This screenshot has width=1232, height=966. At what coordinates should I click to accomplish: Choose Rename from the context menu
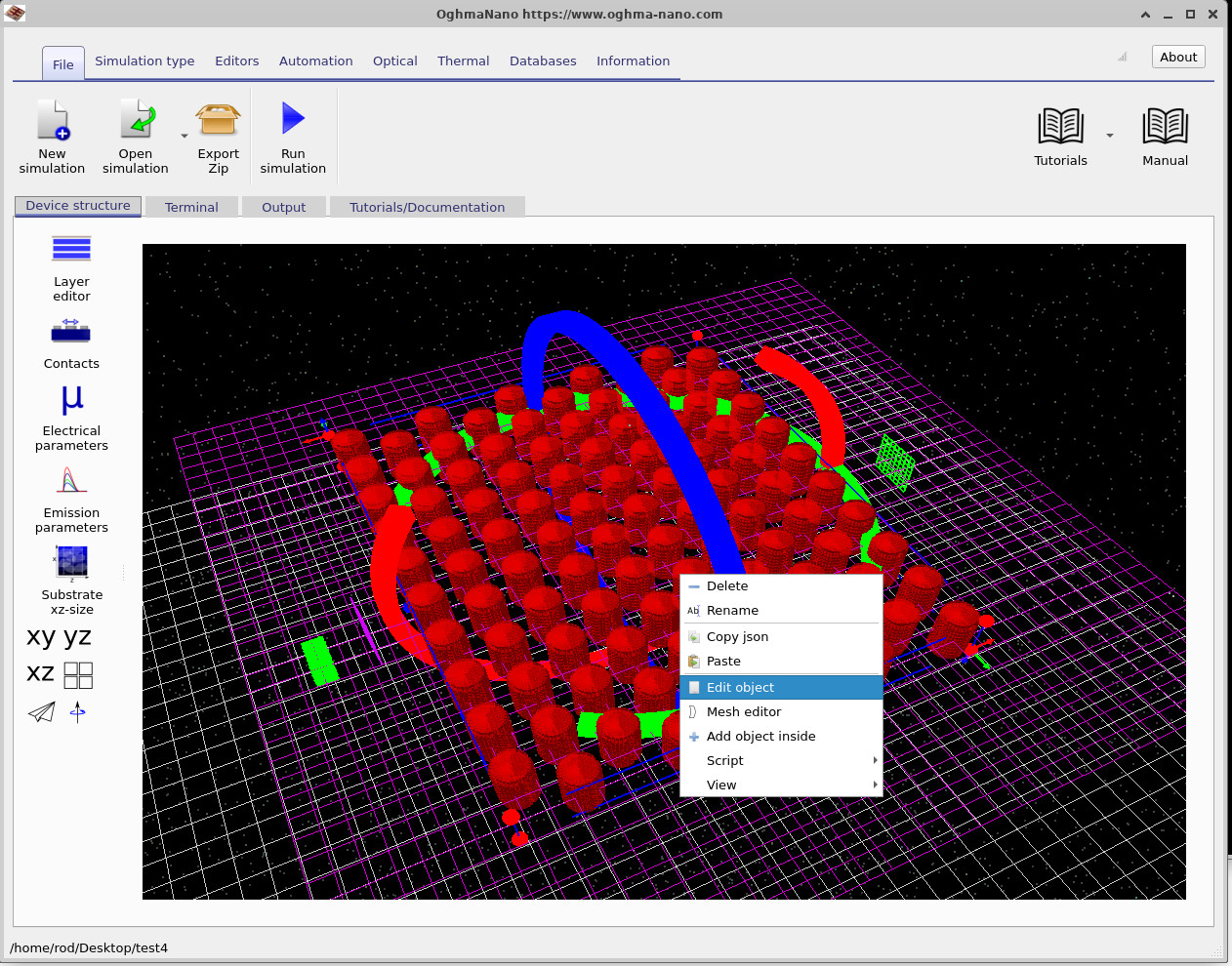pos(781,611)
